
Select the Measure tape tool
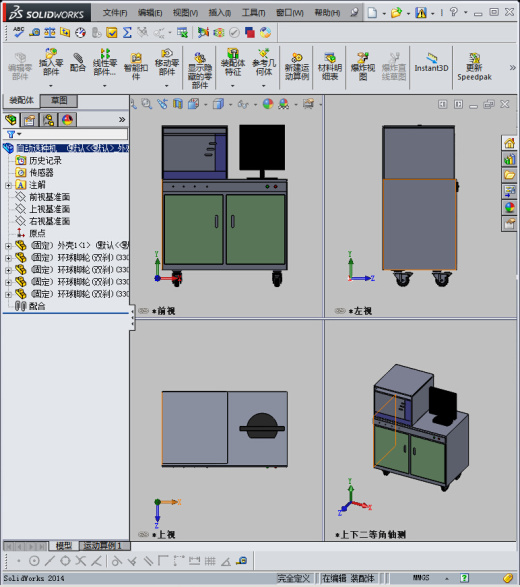coord(34,33)
